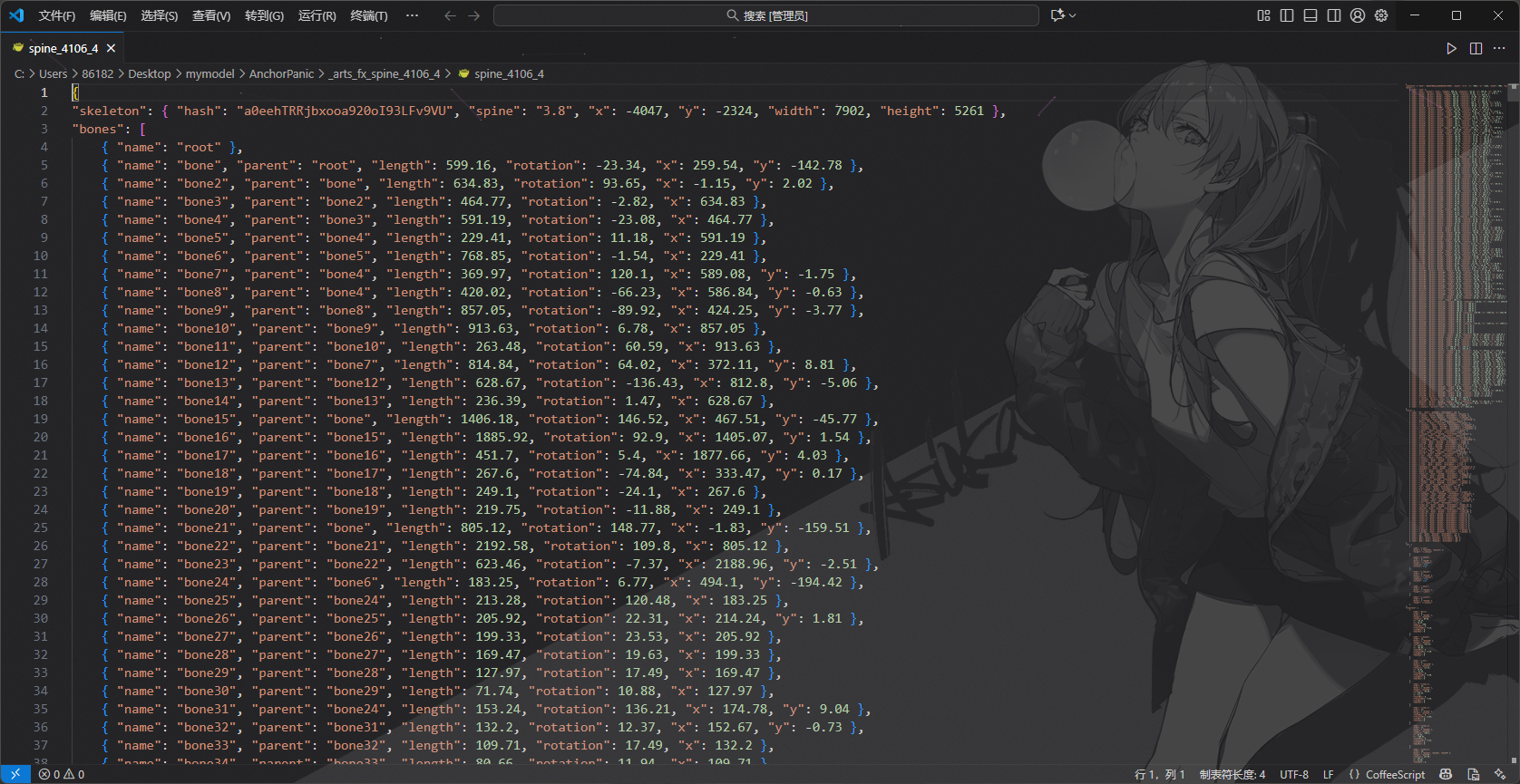This screenshot has width=1520, height=784.
Task: Change the UTF-8 file encoding
Action: click(x=1294, y=774)
